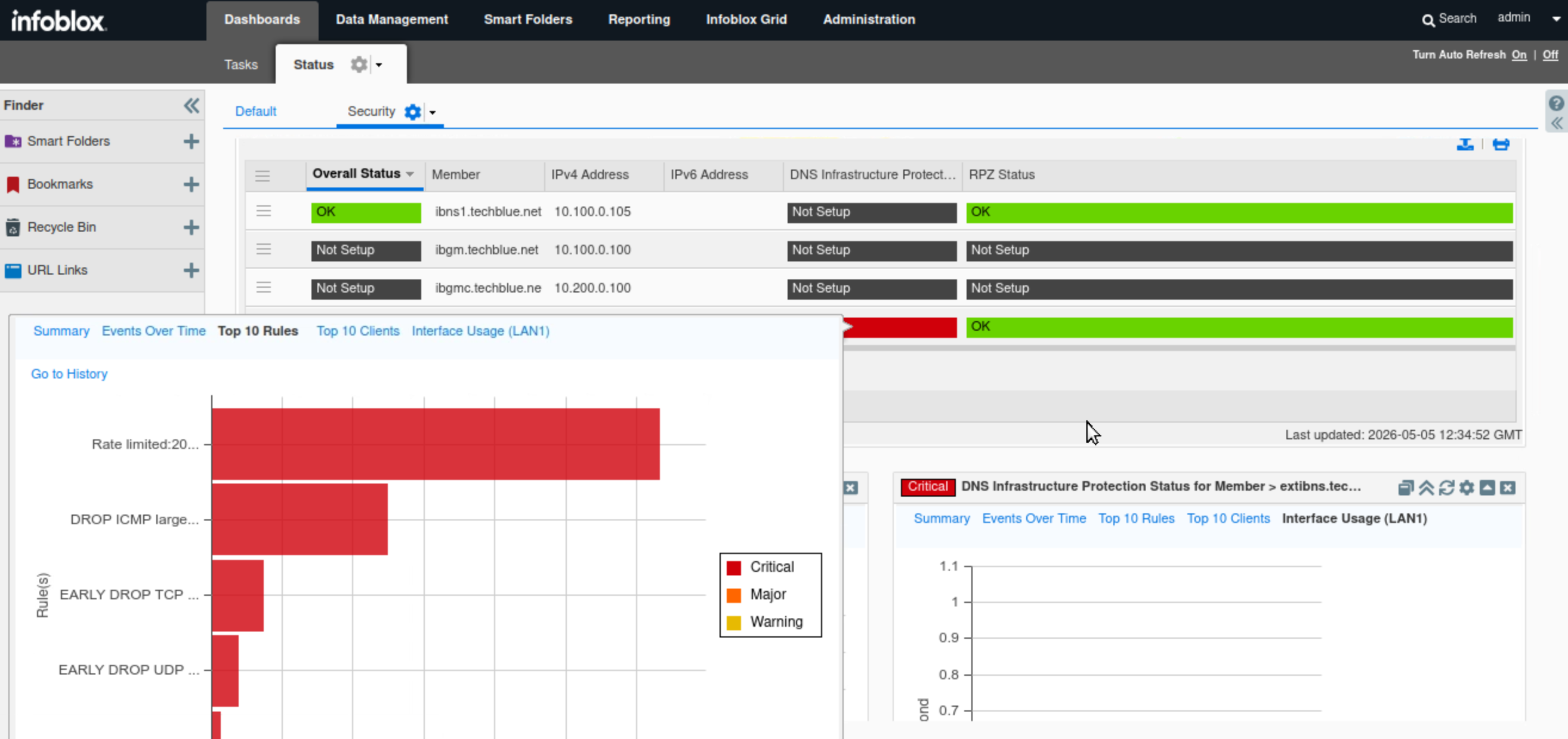Open the Smart Folders top menu
The width and height of the screenshot is (1568, 739).
(528, 20)
